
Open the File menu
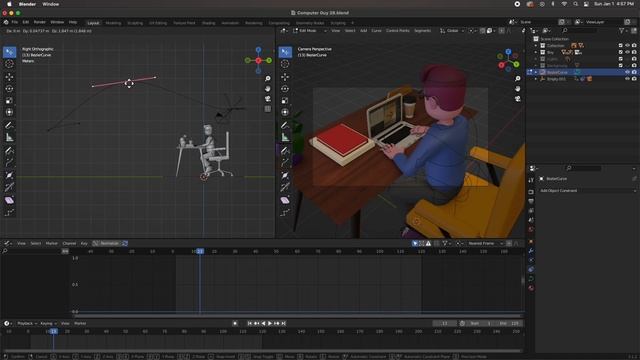point(15,22)
